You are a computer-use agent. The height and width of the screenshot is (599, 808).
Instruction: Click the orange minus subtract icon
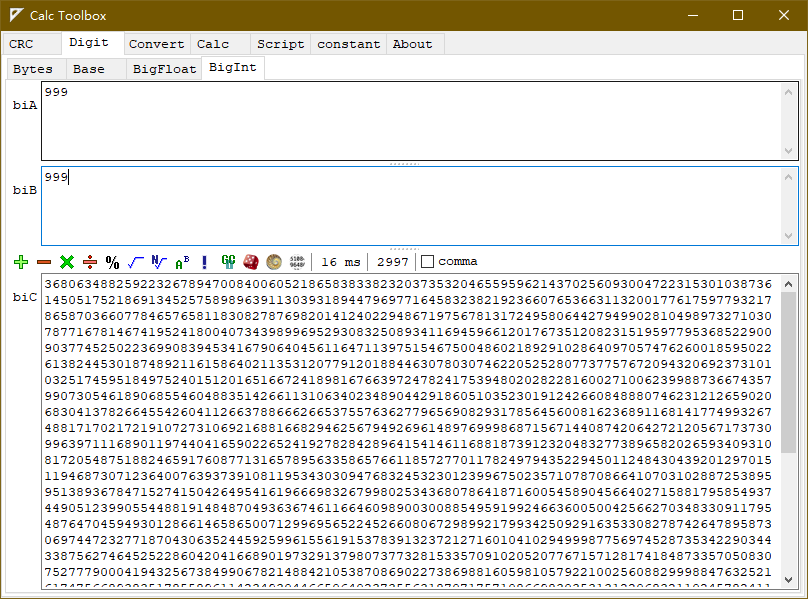pyautogui.click(x=44, y=262)
